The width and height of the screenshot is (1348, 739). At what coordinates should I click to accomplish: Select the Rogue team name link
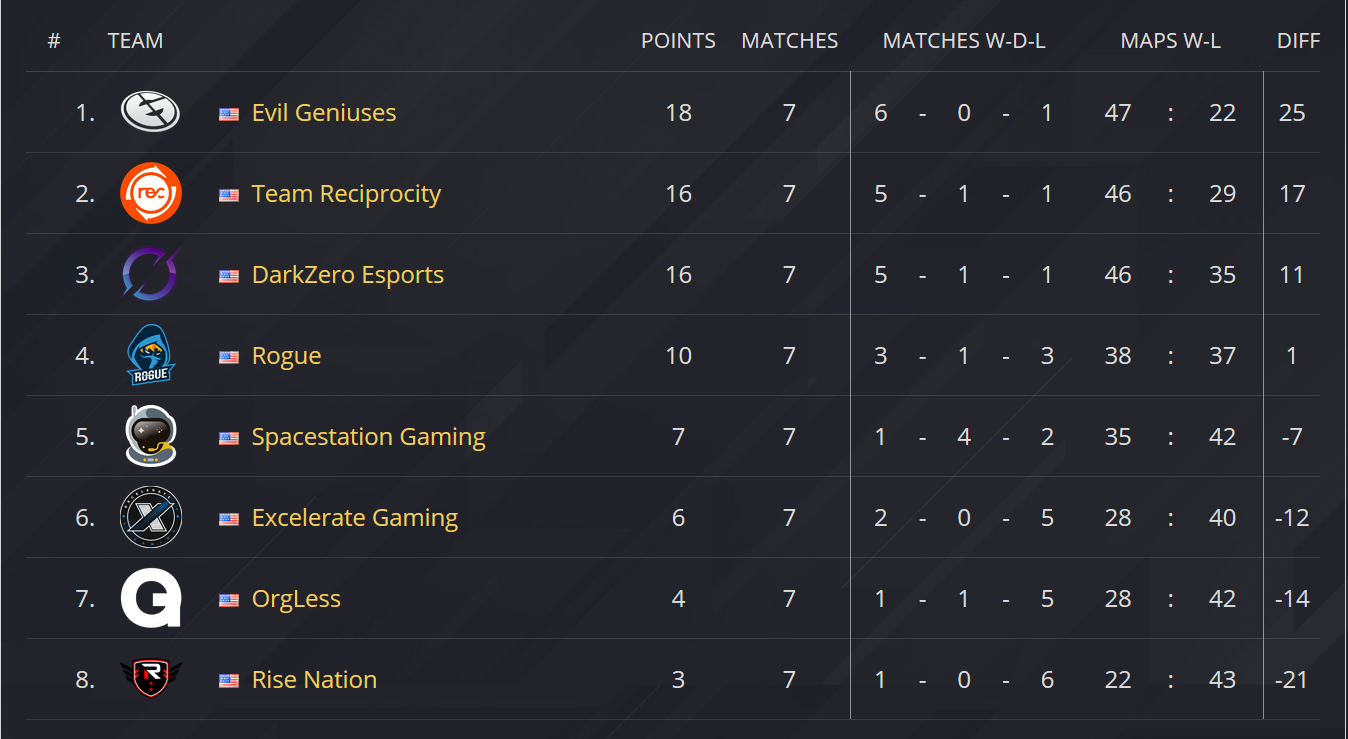[x=287, y=356]
